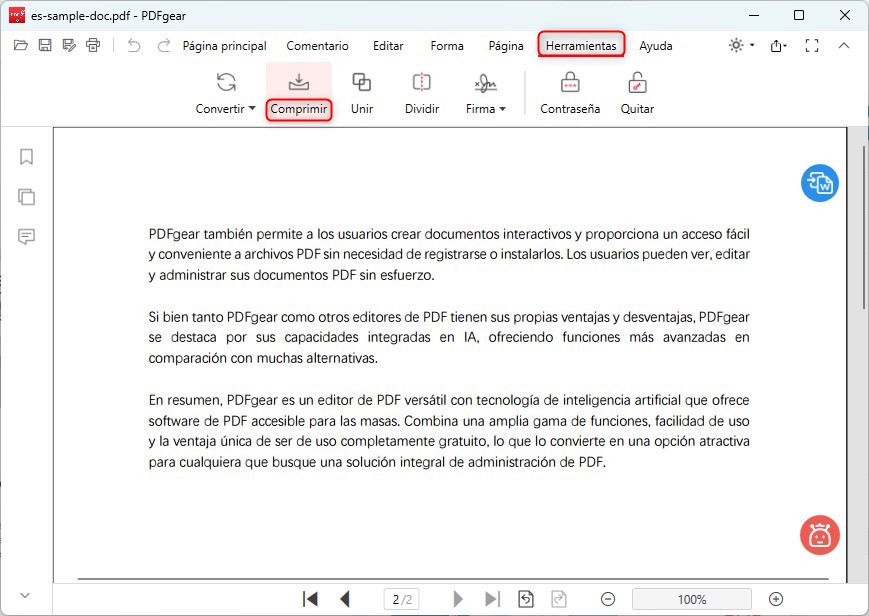The height and width of the screenshot is (616, 869).
Task: Select the Dividir split tool
Action: 422,93
